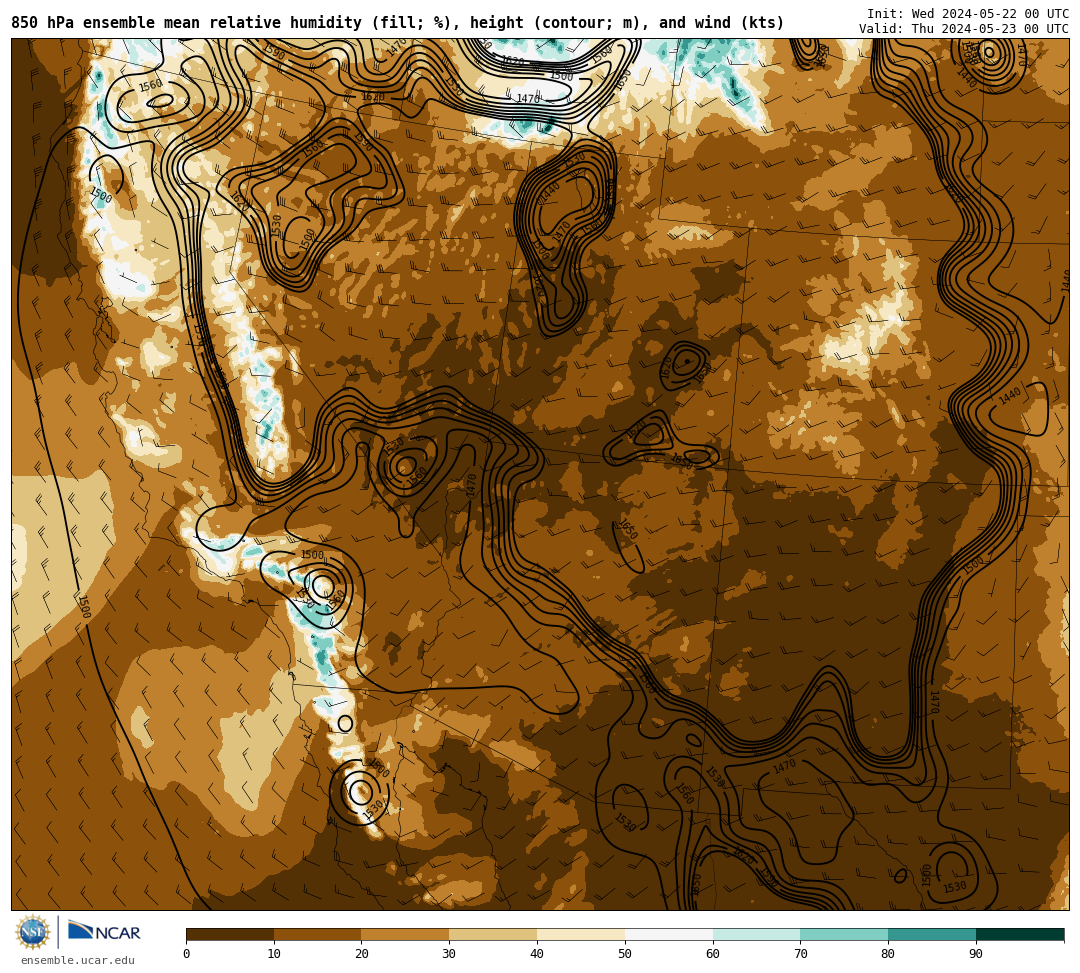Pick the 30–40% tan colorbar segment

point(493,934)
